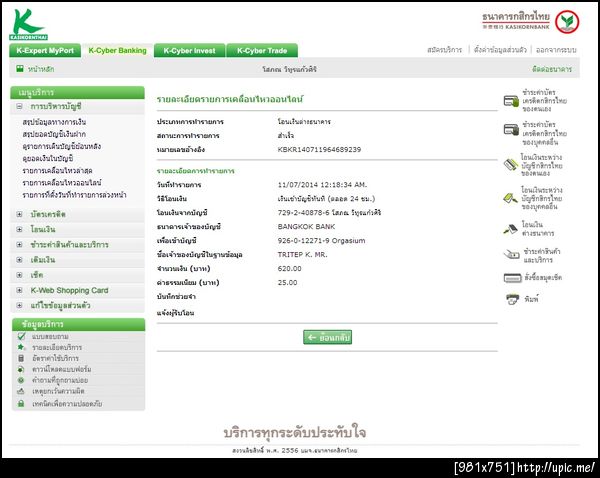The height and width of the screenshot is (478, 600).
Task: Open รายการเคลื่อนไหวล่าสุด menu item
Action: point(57,171)
